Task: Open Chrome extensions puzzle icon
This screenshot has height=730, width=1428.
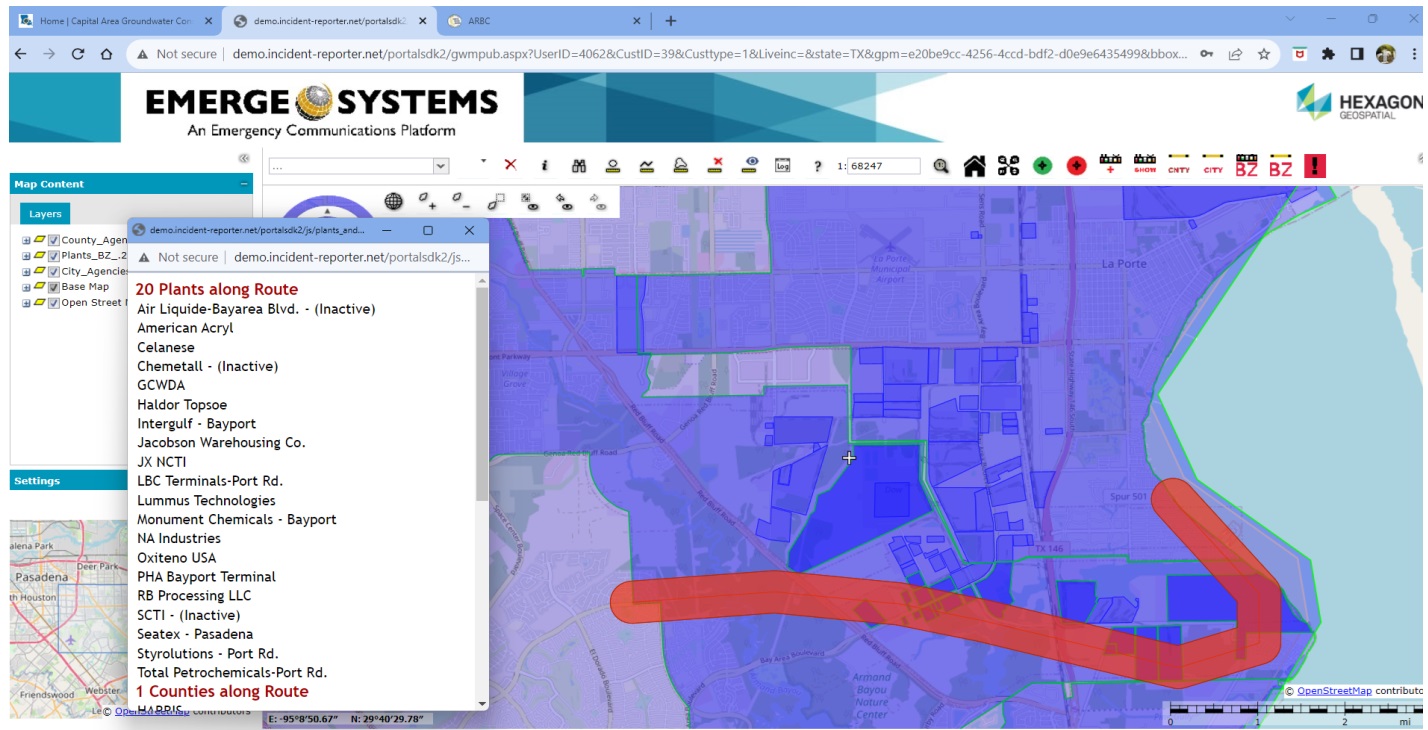Action: (x=1328, y=54)
